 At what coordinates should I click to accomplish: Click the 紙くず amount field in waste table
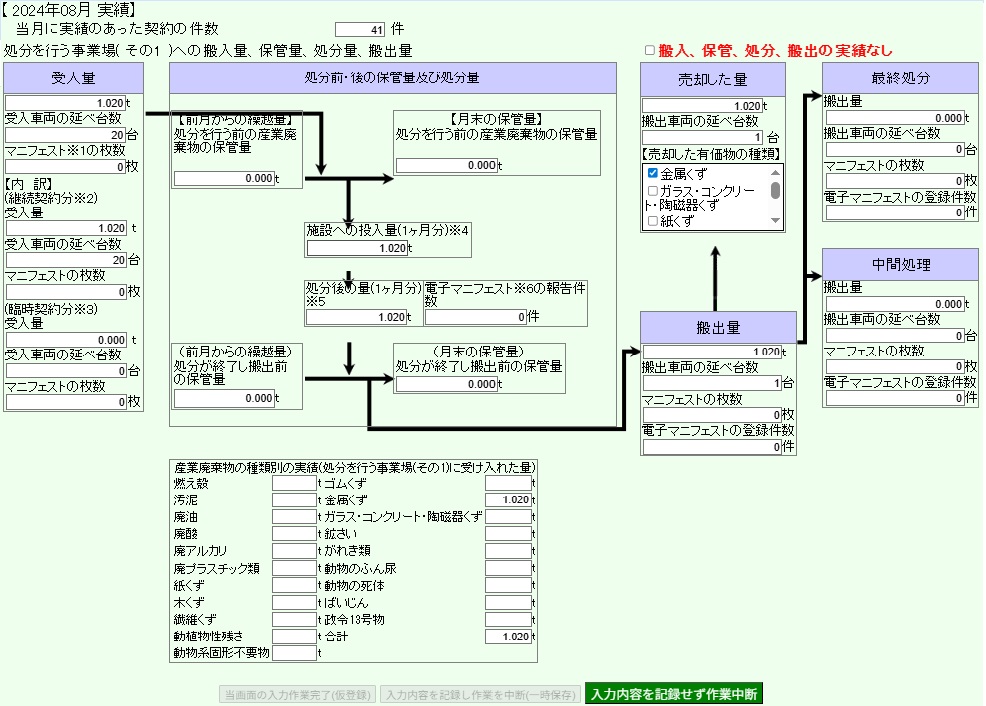coord(294,585)
